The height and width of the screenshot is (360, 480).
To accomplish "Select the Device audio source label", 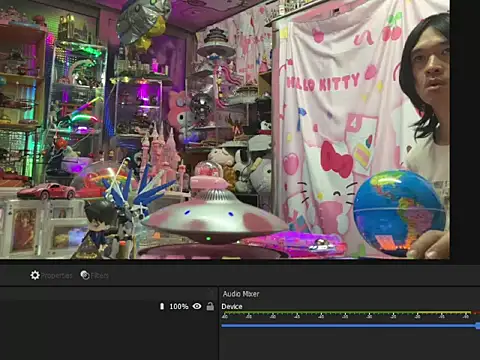I will 232,307.
